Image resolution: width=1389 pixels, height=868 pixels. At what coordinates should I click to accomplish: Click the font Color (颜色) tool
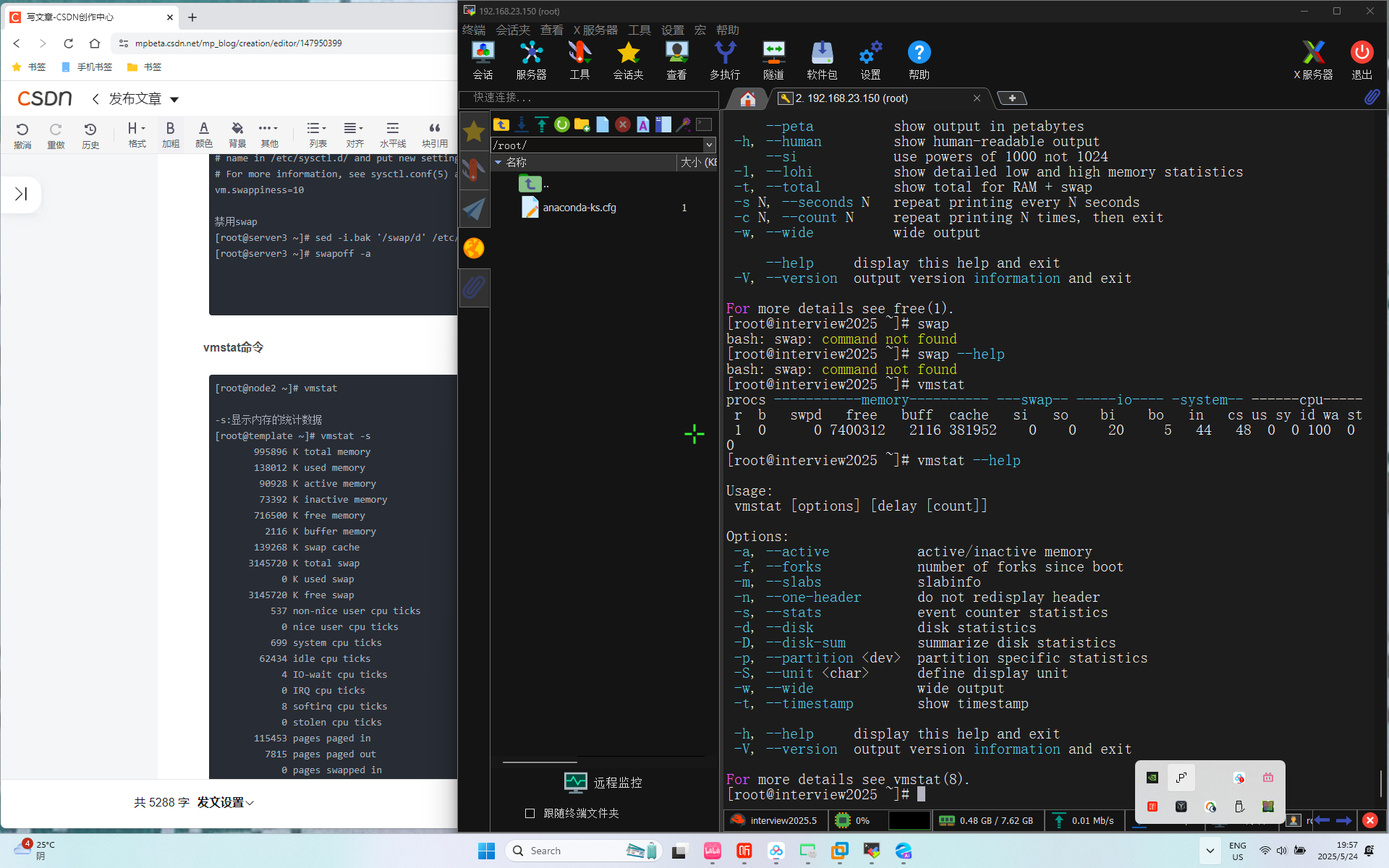203,134
